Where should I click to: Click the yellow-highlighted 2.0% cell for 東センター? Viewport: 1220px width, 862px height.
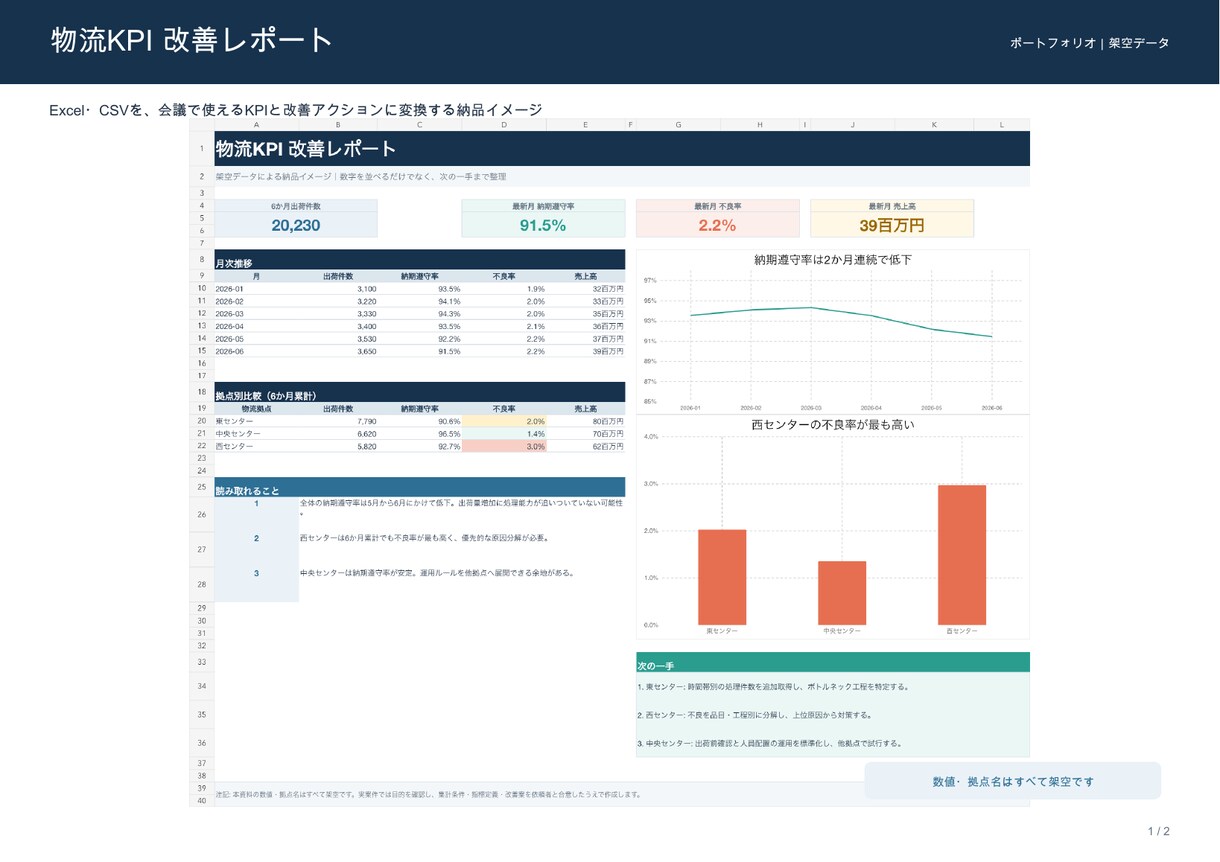tap(503, 421)
